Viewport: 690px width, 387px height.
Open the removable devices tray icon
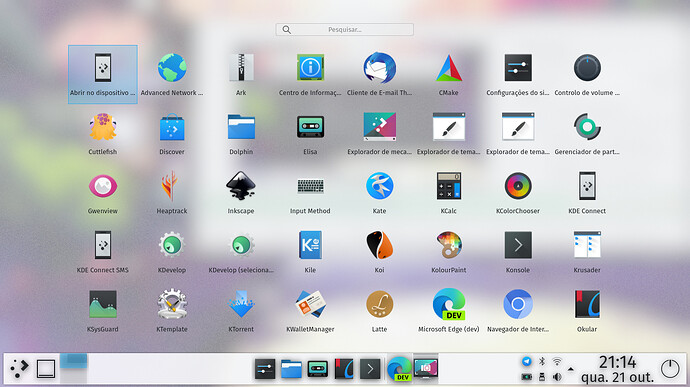pyautogui.click(x=542, y=377)
